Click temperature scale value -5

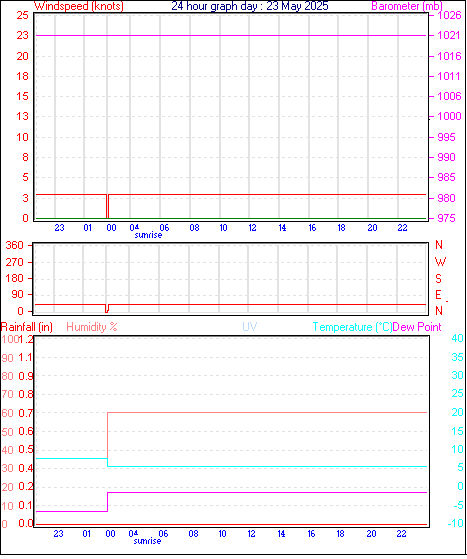(458, 505)
